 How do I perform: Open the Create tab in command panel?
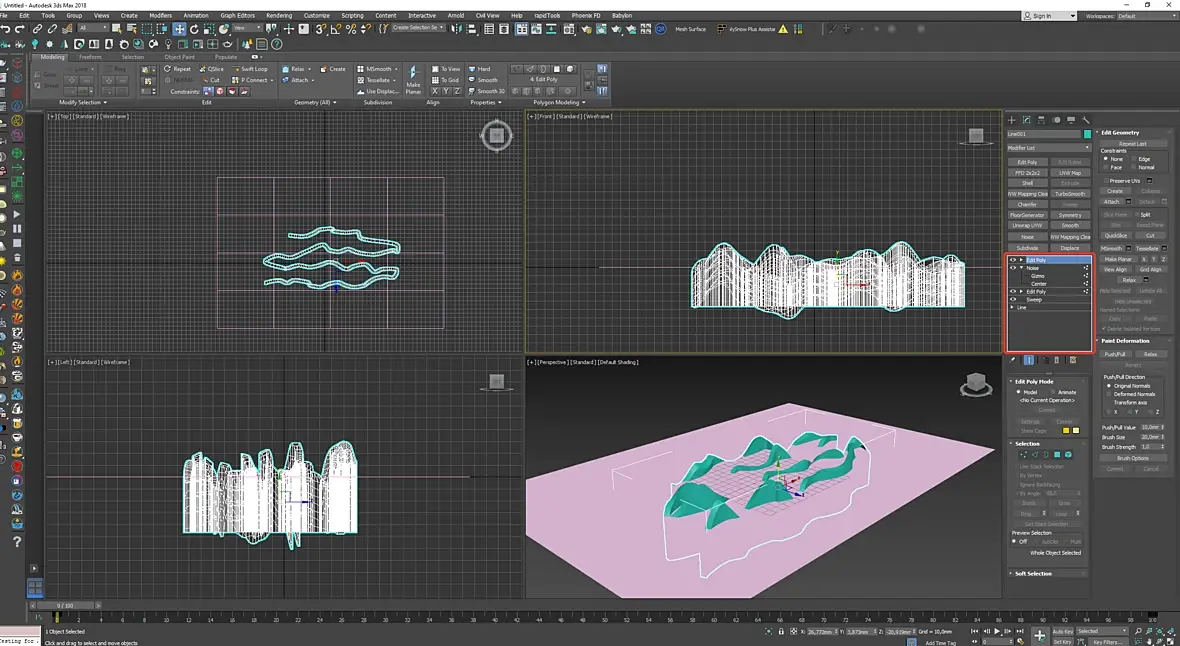coord(1012,120)
